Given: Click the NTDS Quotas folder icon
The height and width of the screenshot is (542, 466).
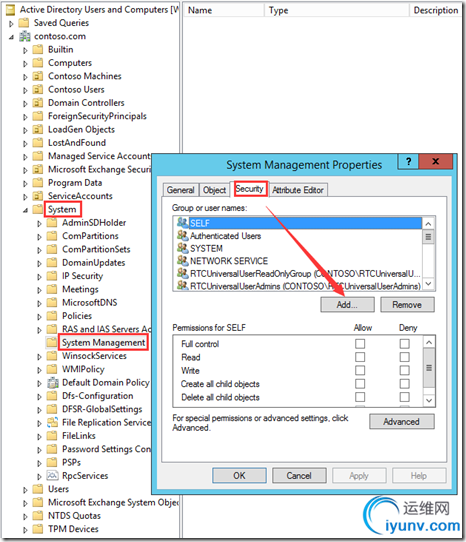Looking at the screenshot, I should (x=38, y=516).
